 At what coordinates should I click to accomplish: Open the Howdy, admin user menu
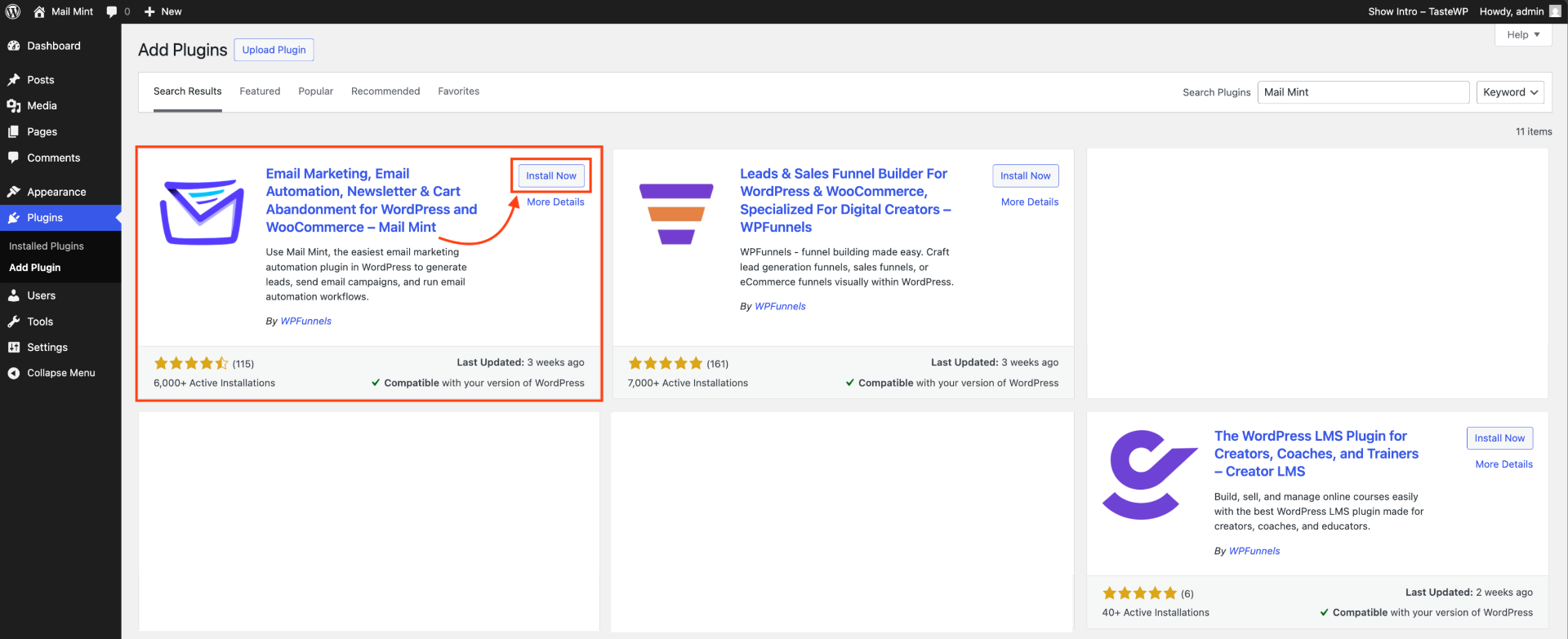1512,11
